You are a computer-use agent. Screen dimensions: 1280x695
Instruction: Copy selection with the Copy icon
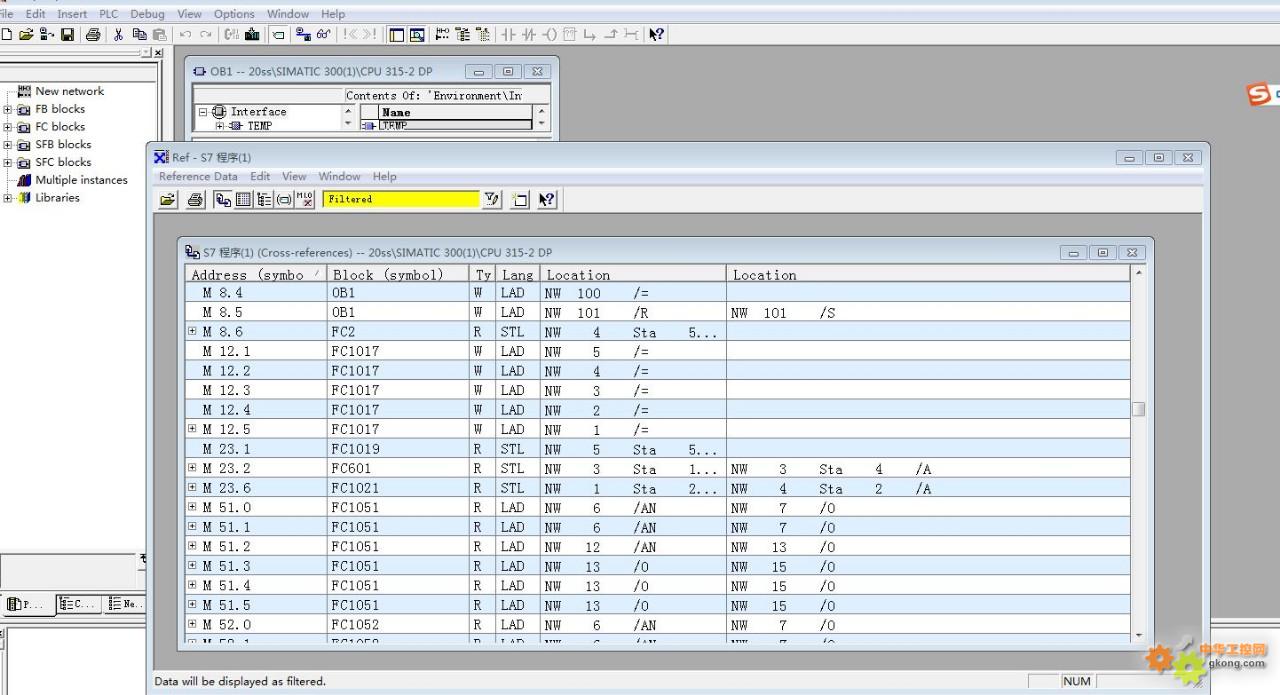[x=139, y=34]
